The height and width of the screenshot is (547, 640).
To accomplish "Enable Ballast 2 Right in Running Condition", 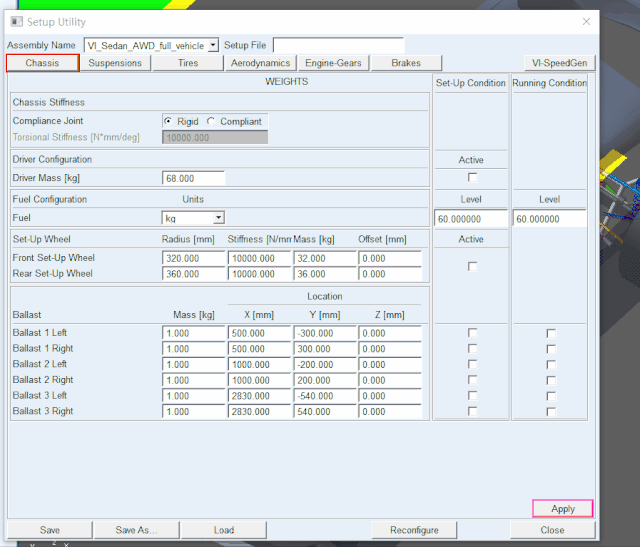I will pyautogui.click(x=551, y=380).
